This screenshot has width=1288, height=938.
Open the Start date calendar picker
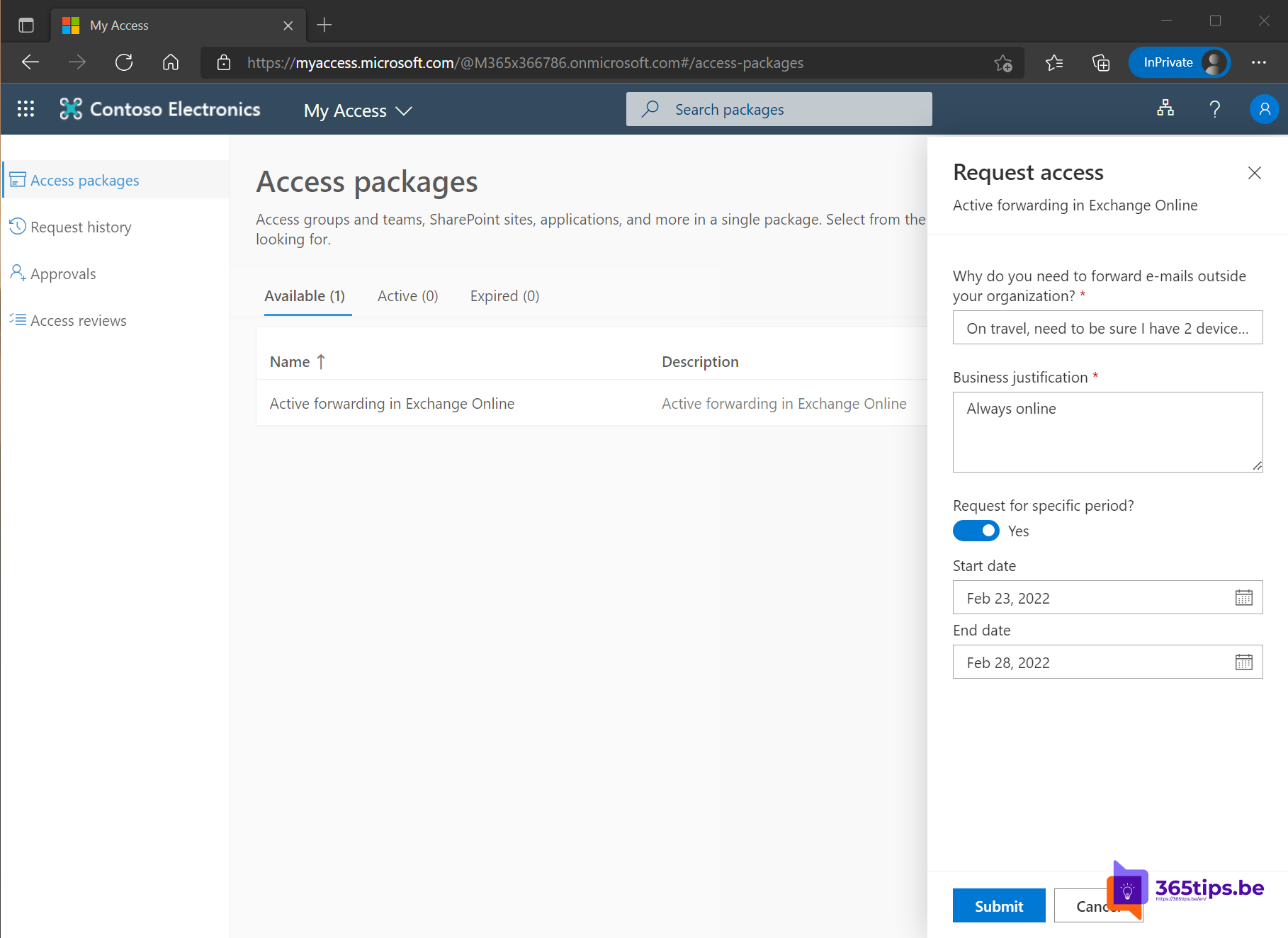click(x=1245, y=597)
